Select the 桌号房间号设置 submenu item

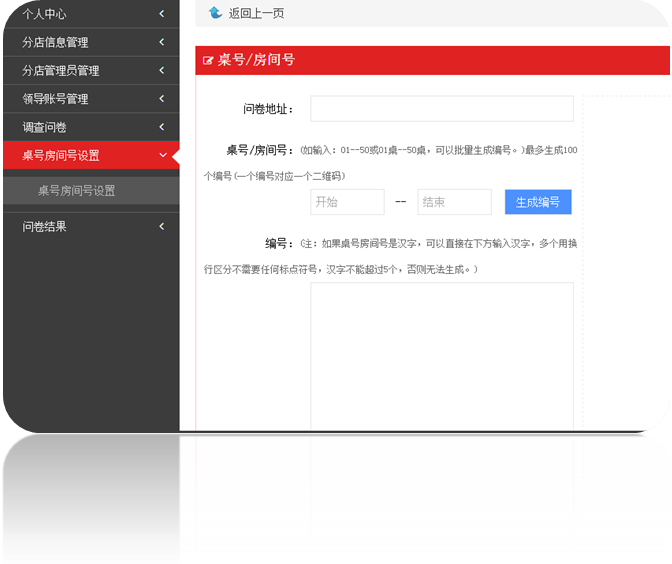tap(91, 191)
